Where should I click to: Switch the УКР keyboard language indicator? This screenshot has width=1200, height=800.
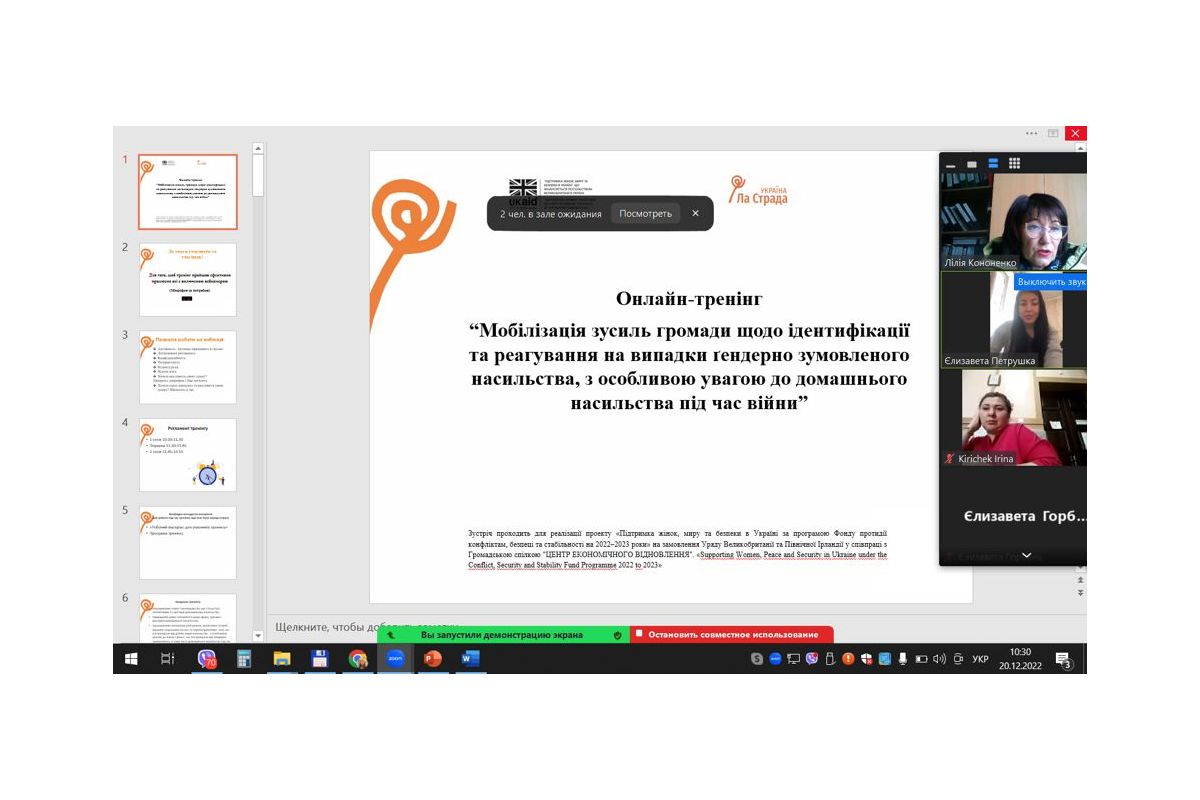tap(981, 659)
